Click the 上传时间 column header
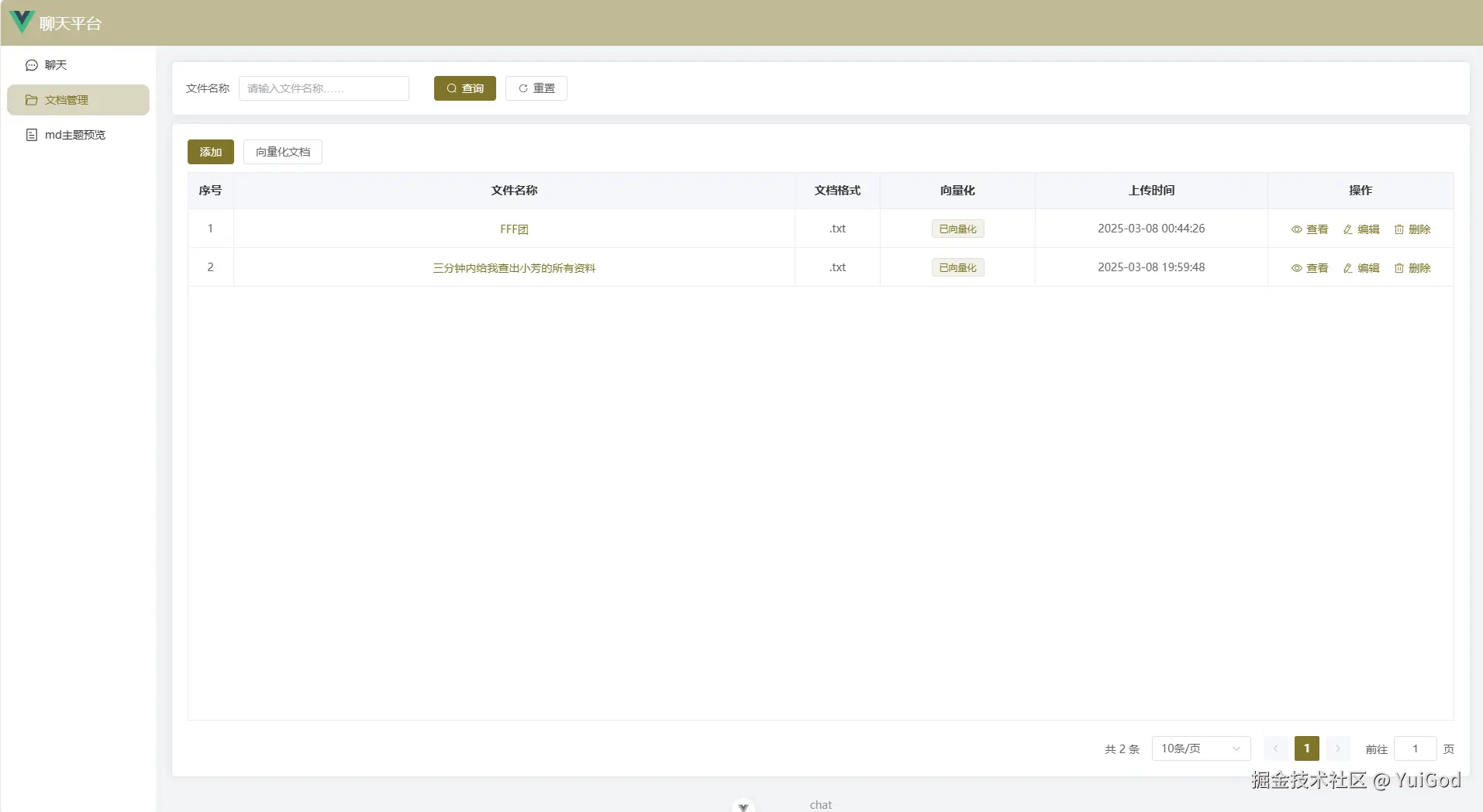 click(x=1151, y=191)
